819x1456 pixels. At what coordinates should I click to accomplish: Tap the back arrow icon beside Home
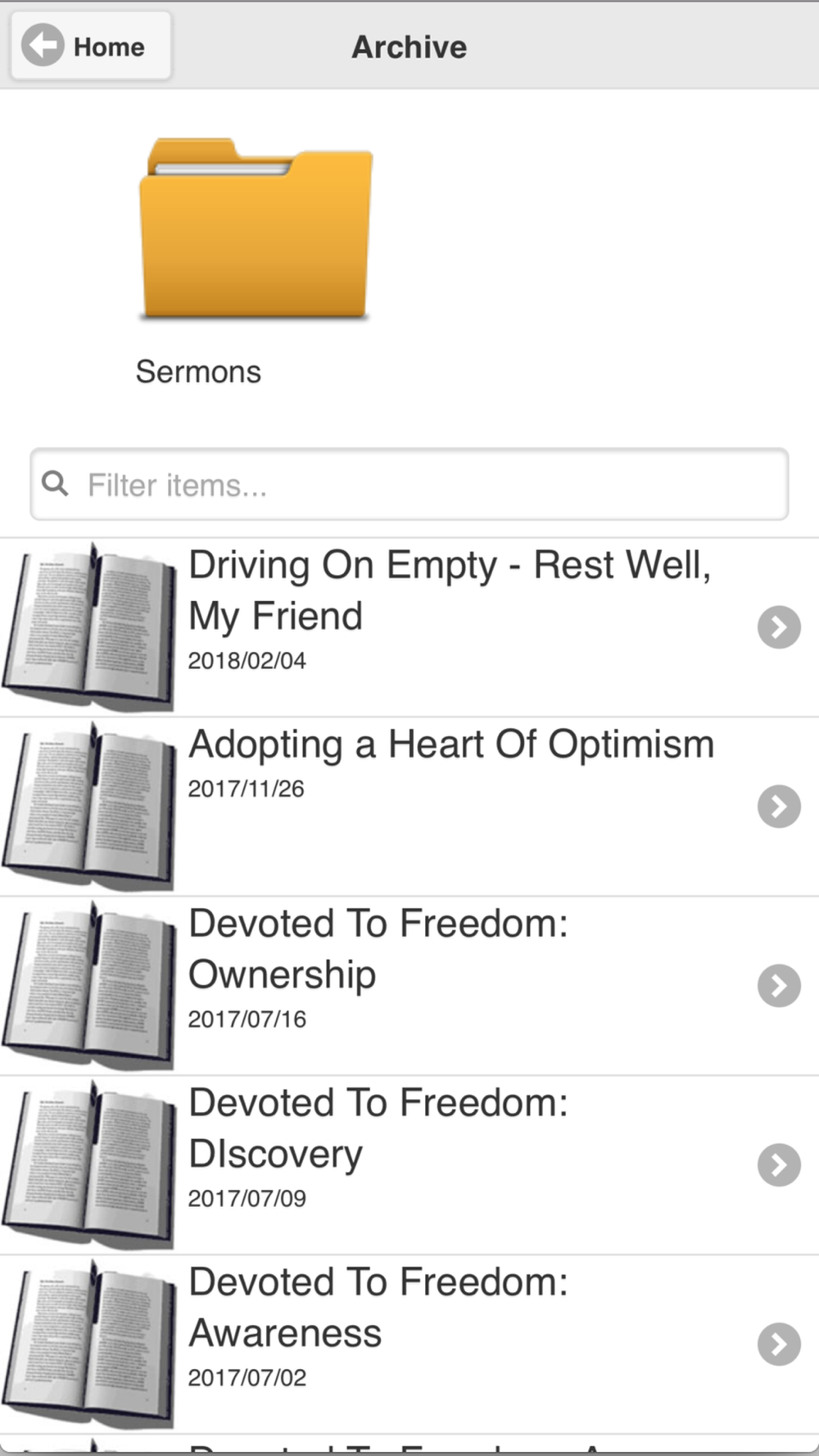[x=43, y=45]
